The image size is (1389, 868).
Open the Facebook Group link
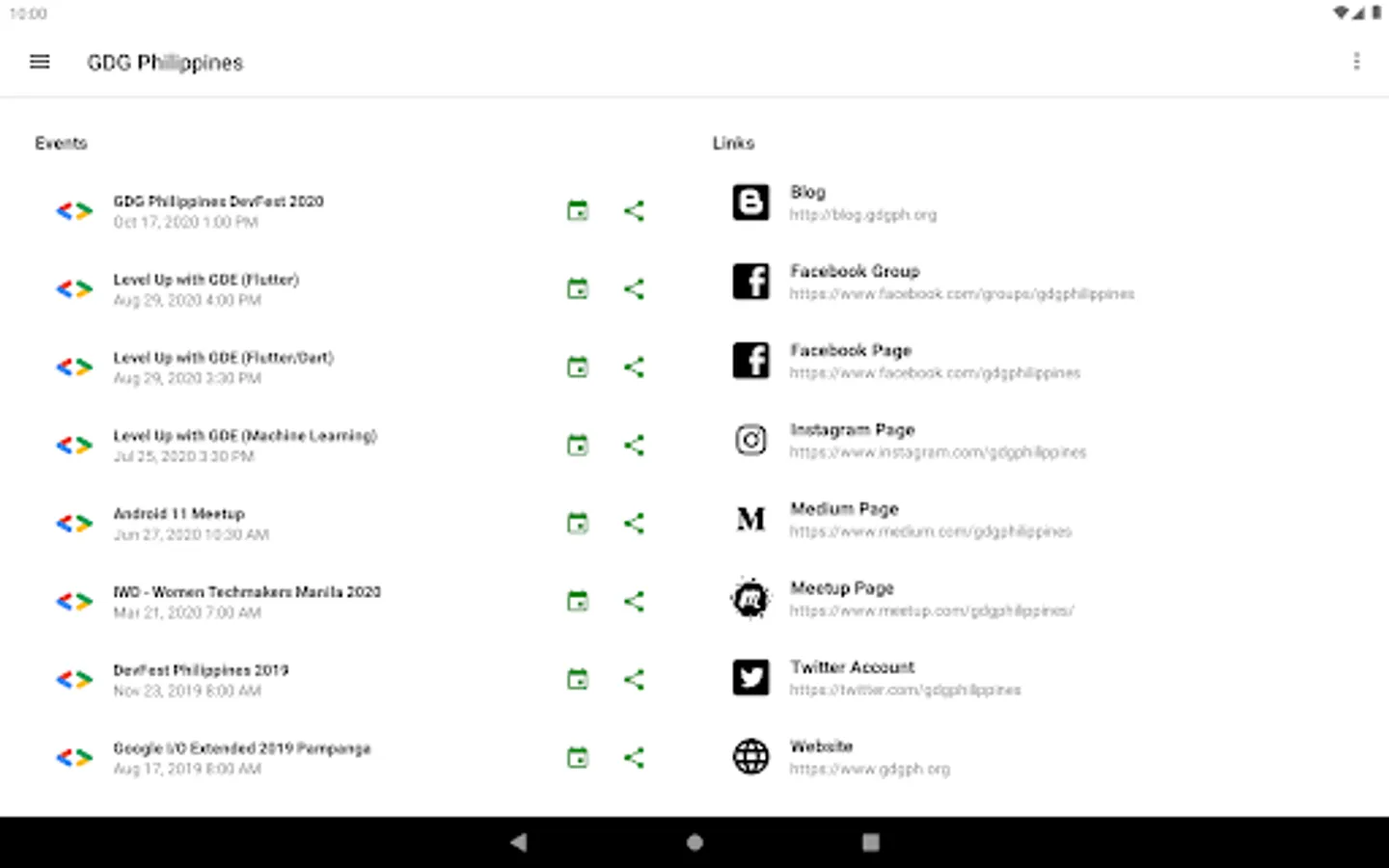[962, 294]
